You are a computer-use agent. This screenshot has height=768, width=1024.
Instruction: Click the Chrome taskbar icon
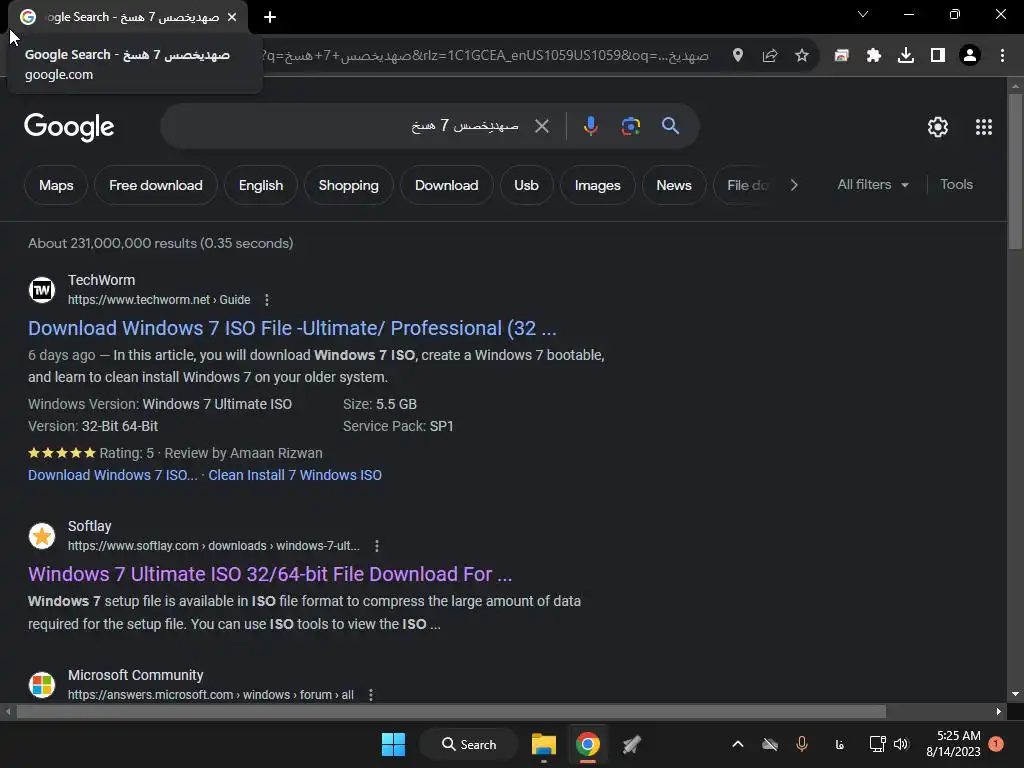click(x=588, y=744)
